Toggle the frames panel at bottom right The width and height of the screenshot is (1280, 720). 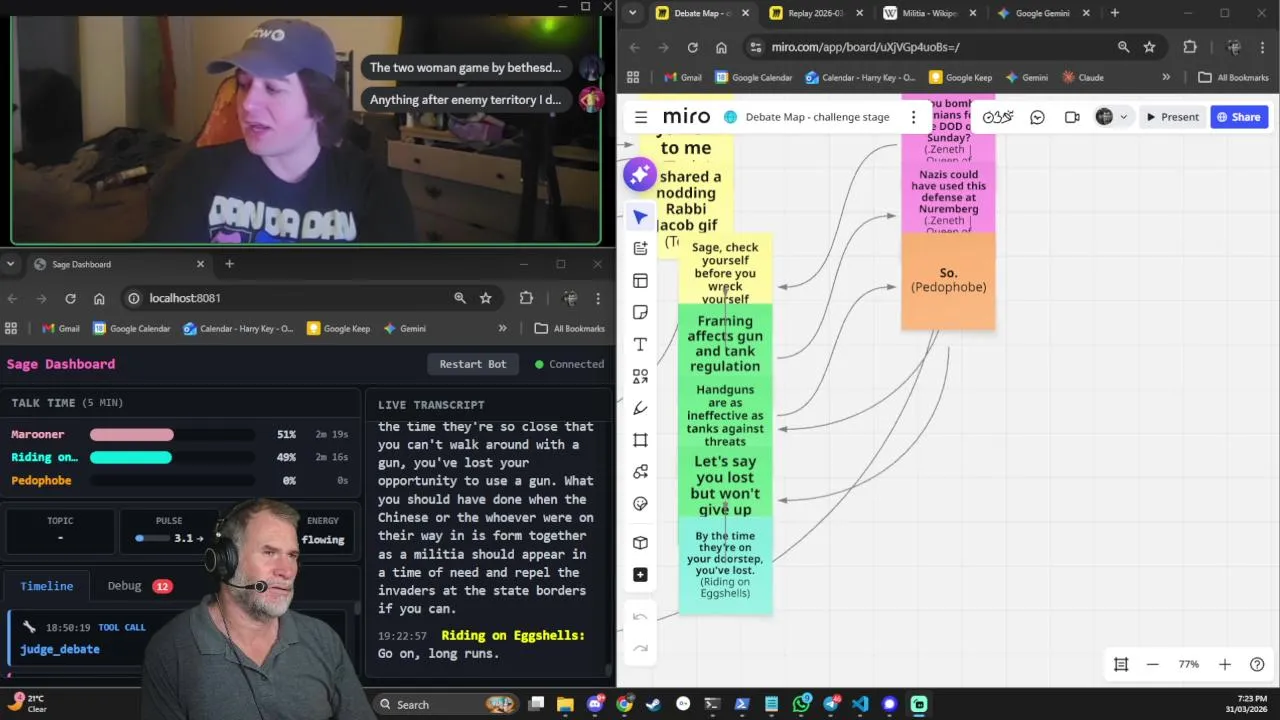(1121, 664)
